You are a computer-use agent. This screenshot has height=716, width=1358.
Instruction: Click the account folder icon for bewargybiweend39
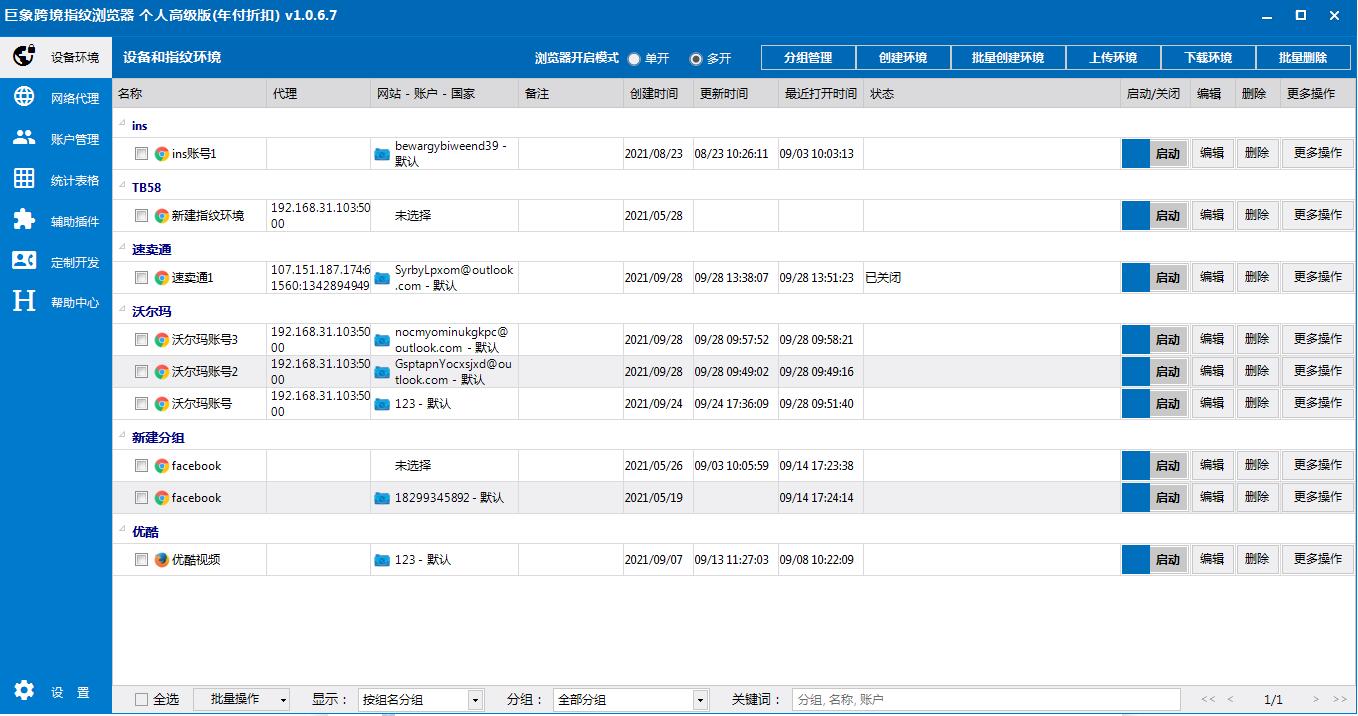(x=382, y=154)
